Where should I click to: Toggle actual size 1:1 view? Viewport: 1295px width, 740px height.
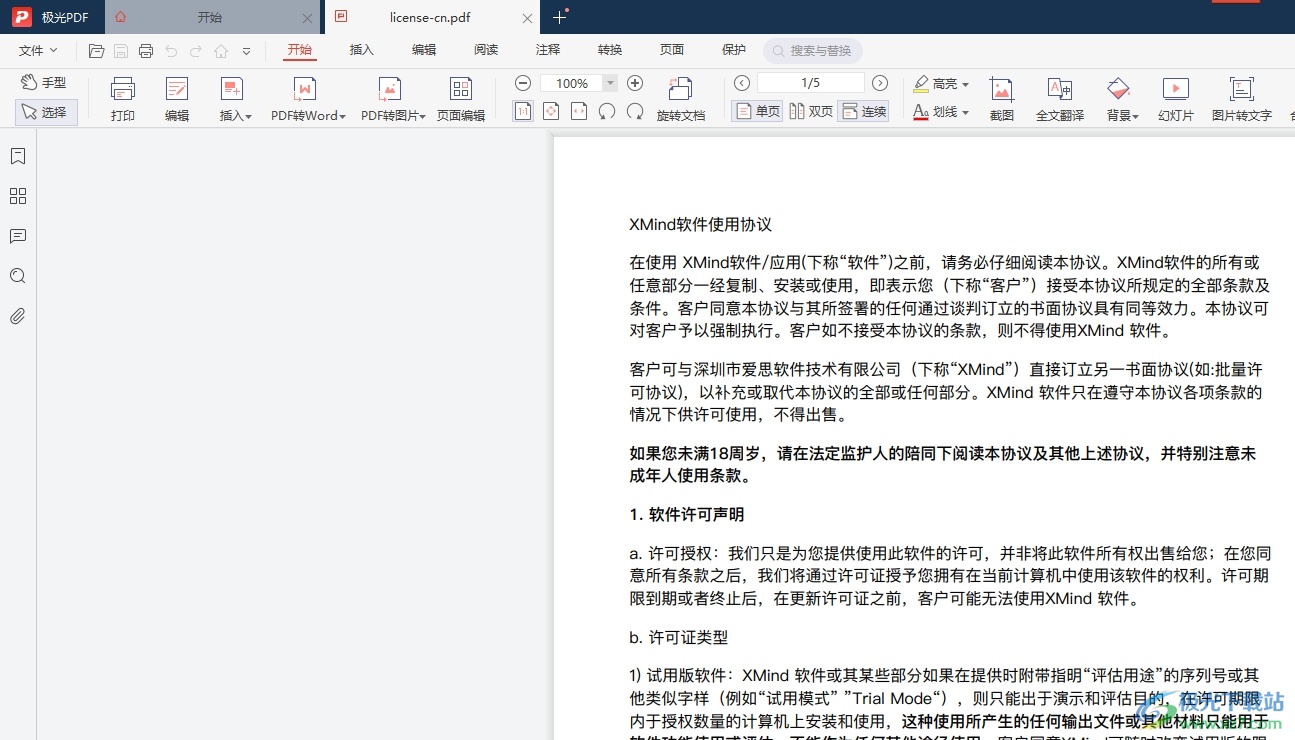pyautogui.click(x=523, y=111)
